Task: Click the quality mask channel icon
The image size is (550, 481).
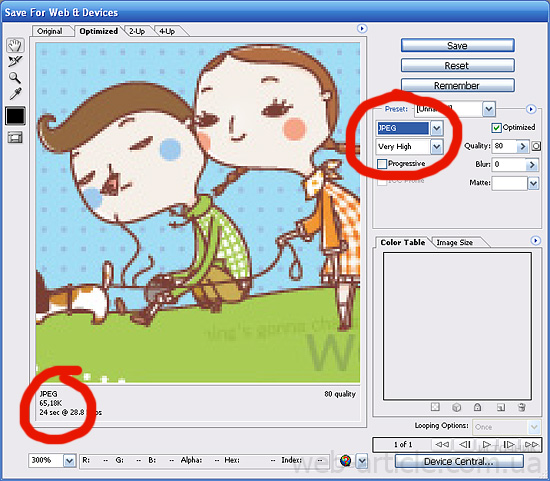Action: pos(536,146)
